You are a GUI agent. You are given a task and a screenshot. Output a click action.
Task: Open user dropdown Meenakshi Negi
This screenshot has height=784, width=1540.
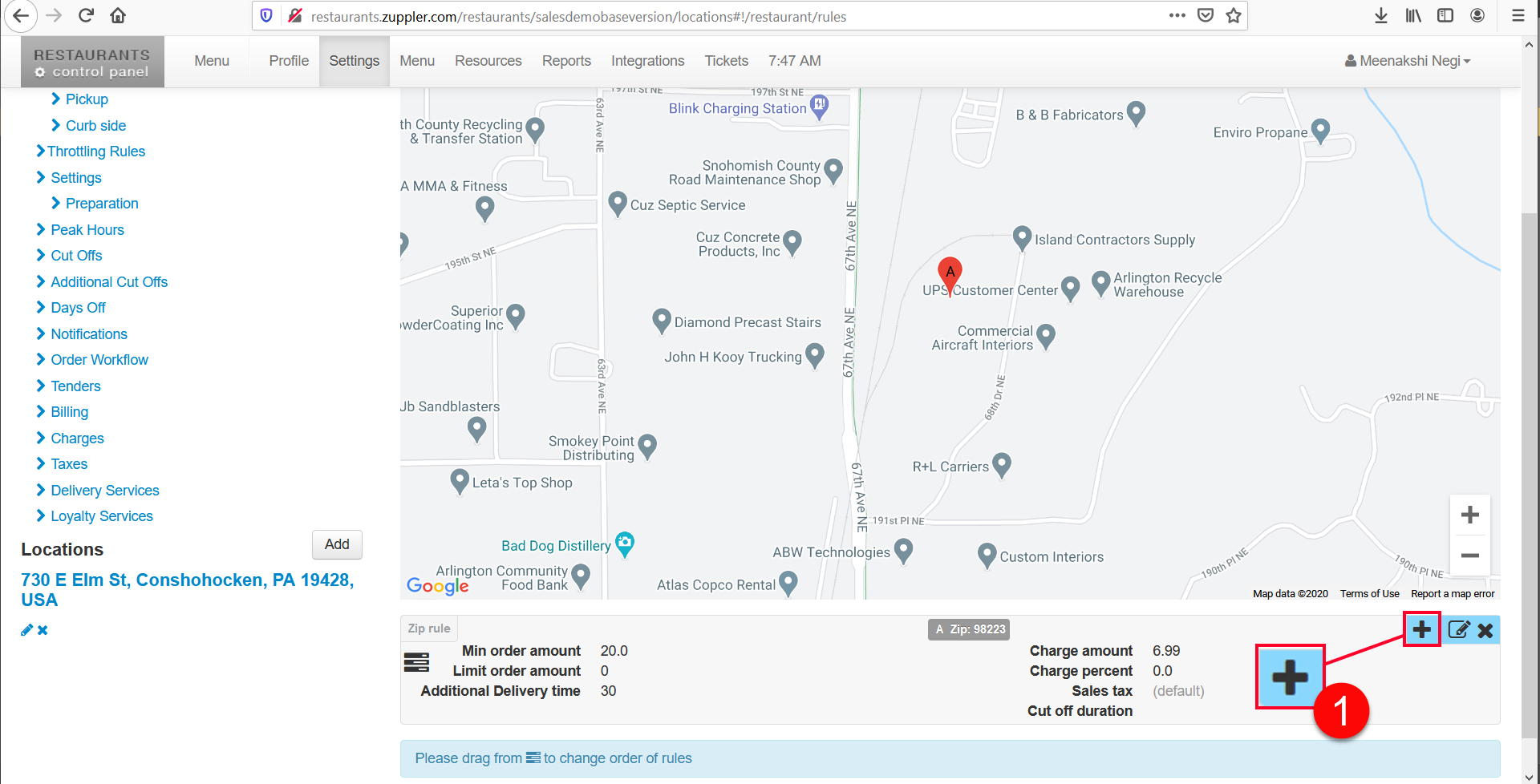coord(1408,61)
